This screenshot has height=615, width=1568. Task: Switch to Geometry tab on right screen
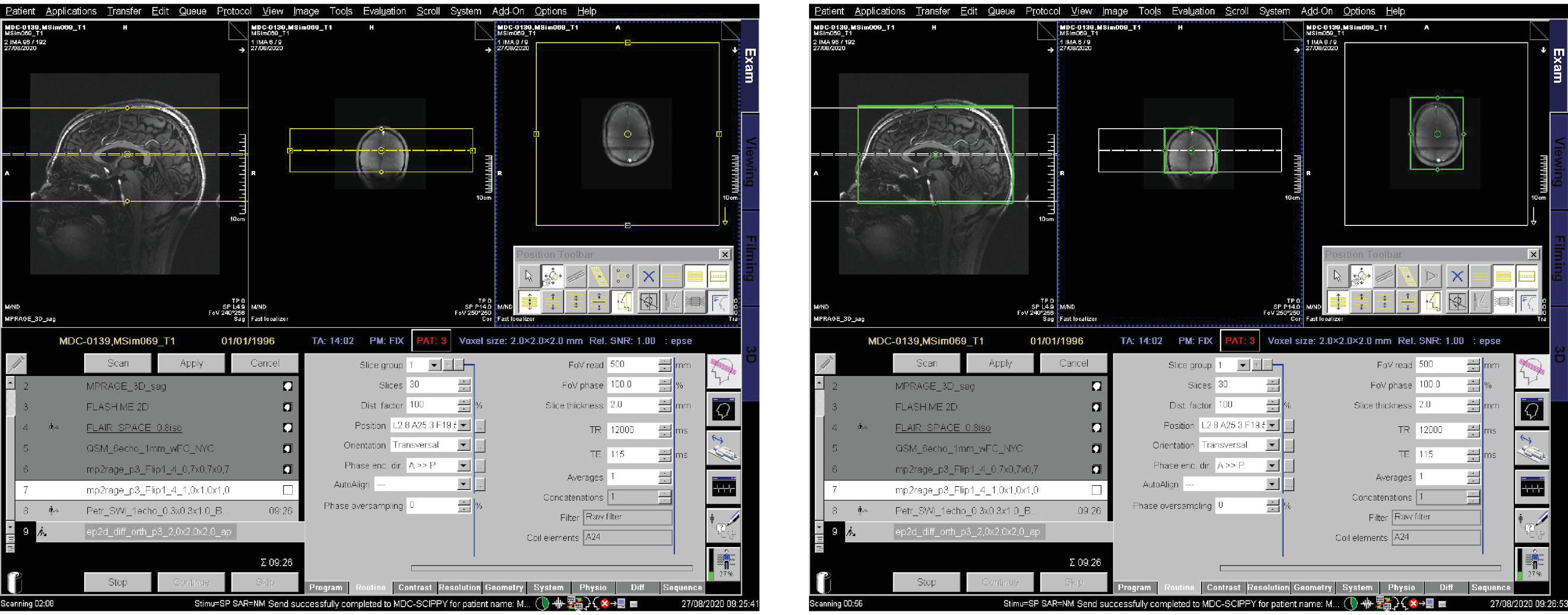(1312, 588)
